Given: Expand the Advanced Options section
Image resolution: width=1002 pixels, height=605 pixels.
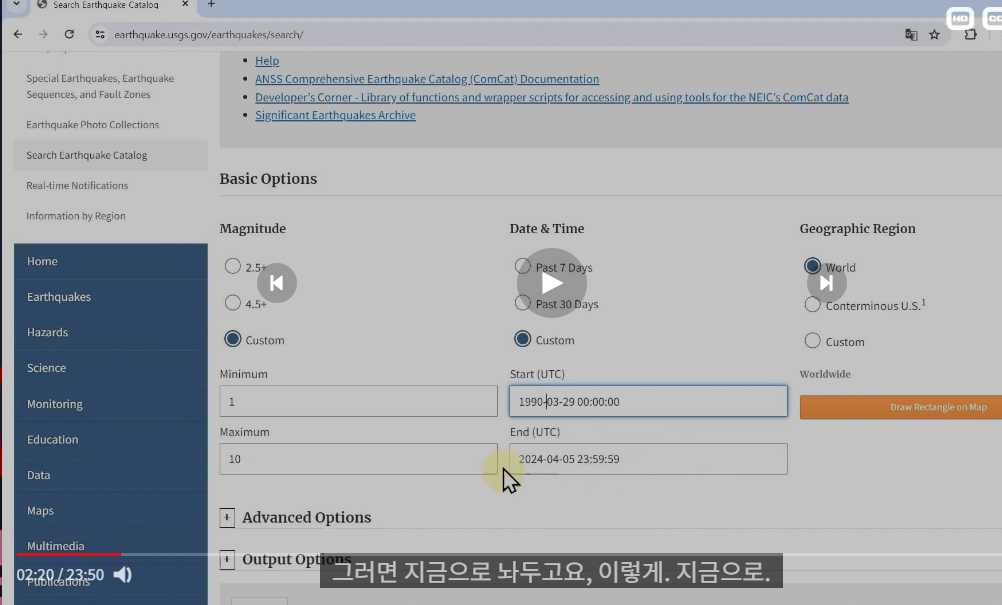Looking at the screenshot, I should point(227,517).
